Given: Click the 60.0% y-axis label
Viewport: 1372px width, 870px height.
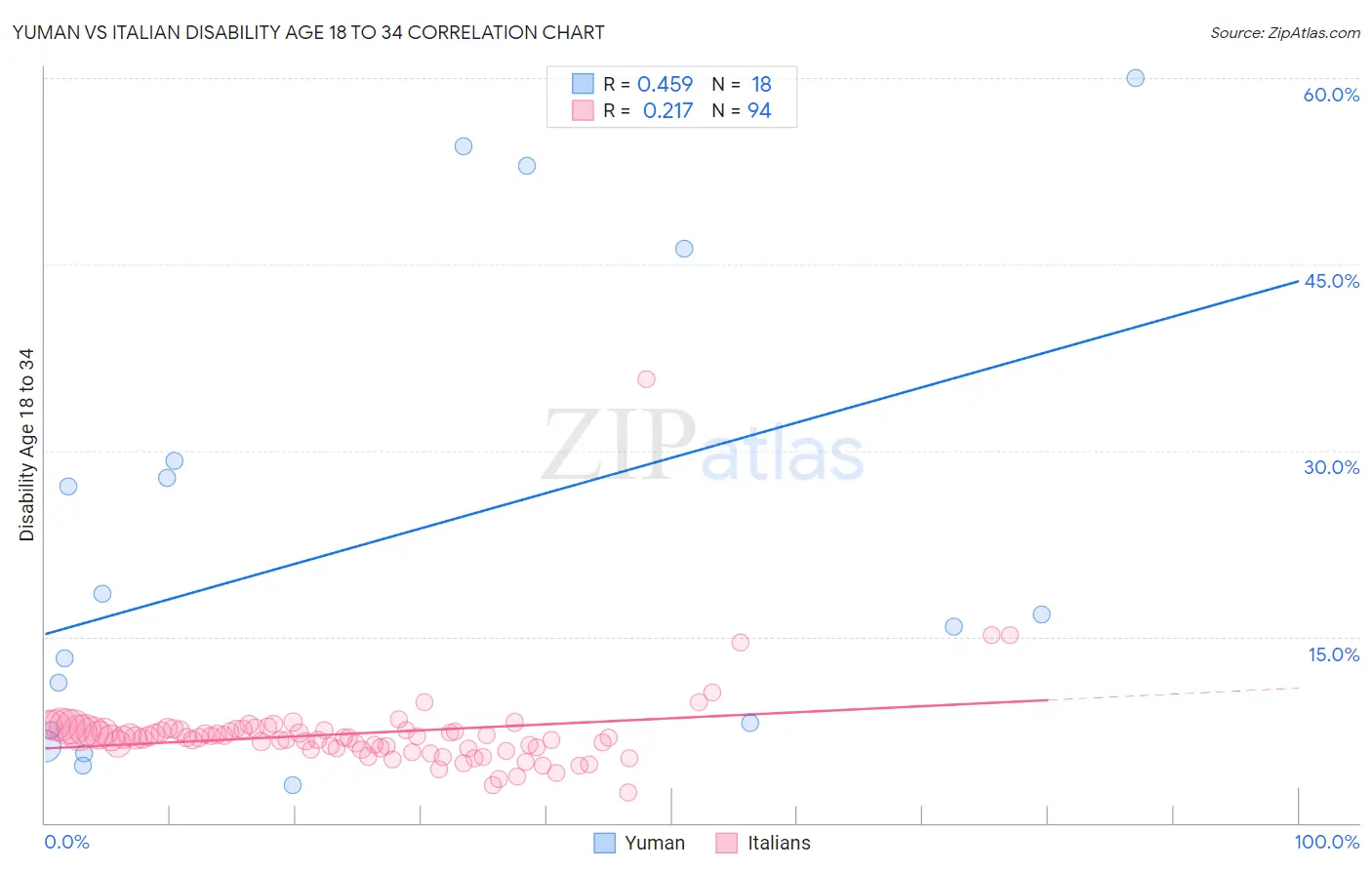Looking at the screenshot, I should pyautogui.click(x=1331, y=95).
